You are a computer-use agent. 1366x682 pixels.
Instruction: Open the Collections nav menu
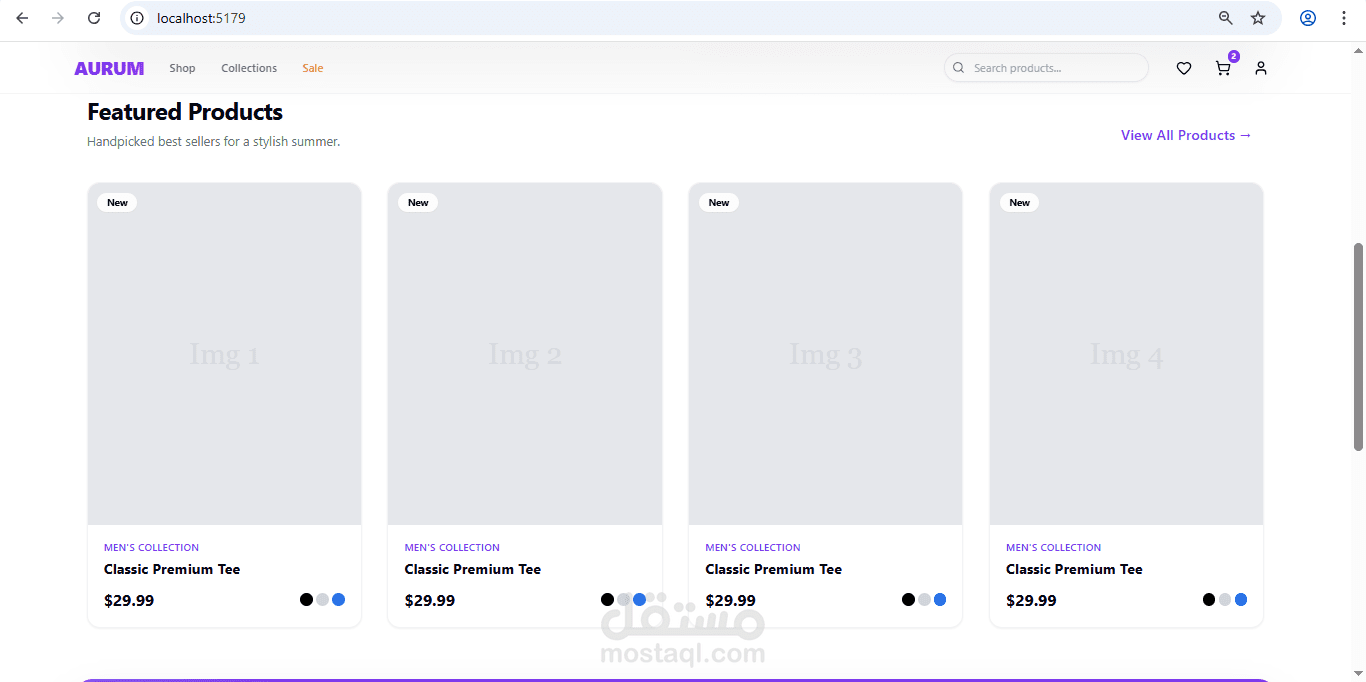click(x=249, y=68)
